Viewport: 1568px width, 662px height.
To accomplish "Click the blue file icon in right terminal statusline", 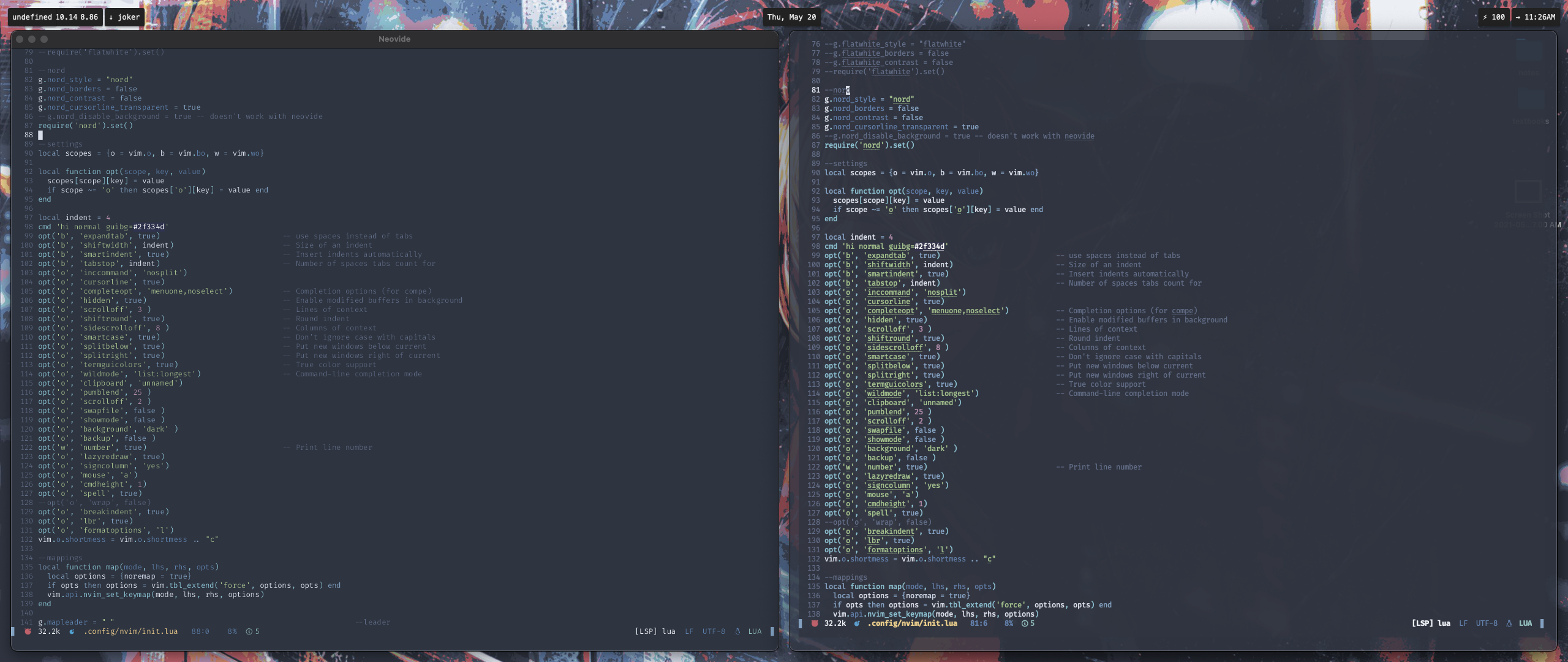I will [857, 623].
